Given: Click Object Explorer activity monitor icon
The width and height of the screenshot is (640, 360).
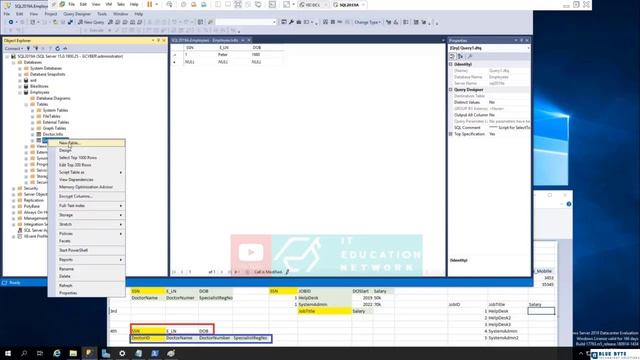Looking at the screenshot, I should [x=65, y=49].
